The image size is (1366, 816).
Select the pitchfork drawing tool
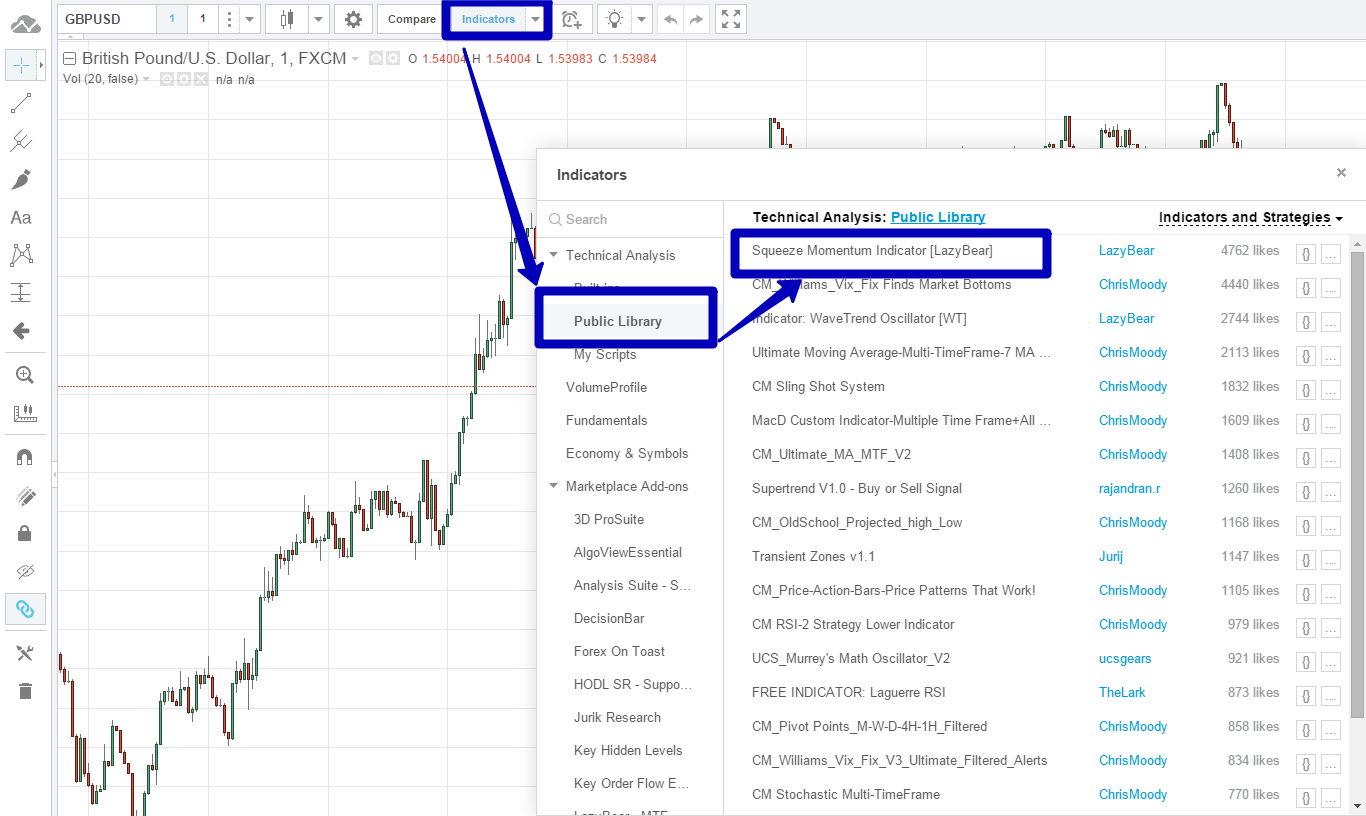pyautogui.click(x=21, y=141)
